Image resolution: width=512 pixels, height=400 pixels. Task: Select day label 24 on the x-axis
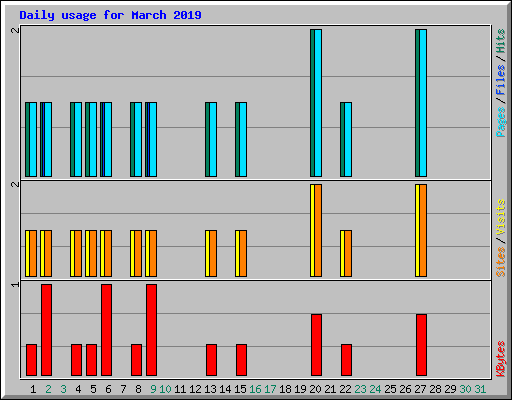(x=375, y=389)
